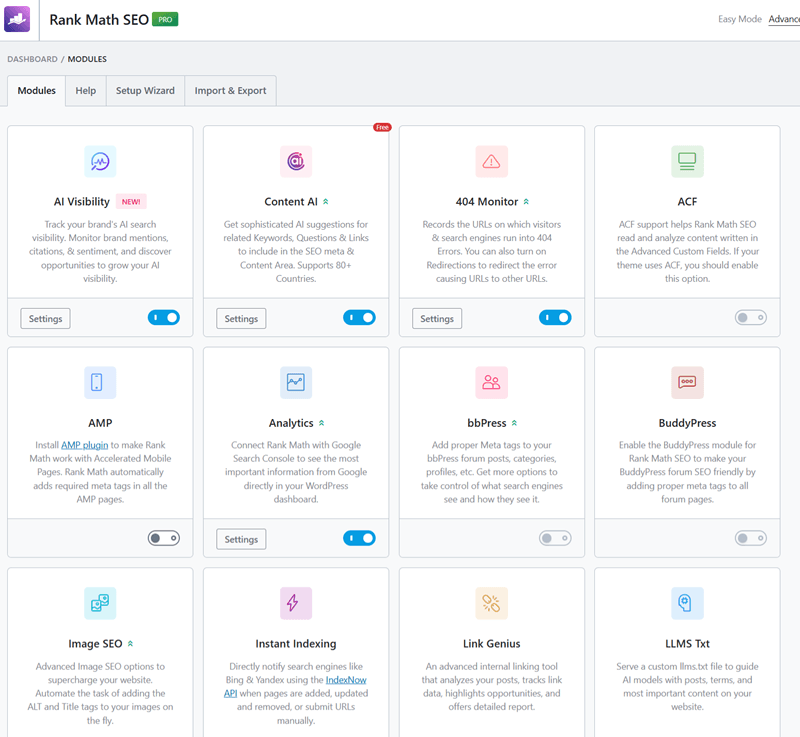The height and width of the screenshot is (737, 800).
Task: Click the 404 Monitor heading
Action: pyautogui.click(x=487, y=202)
